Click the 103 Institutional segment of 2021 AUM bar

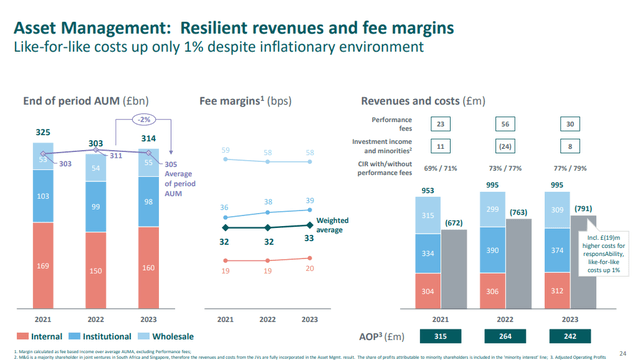click(43, 196)
